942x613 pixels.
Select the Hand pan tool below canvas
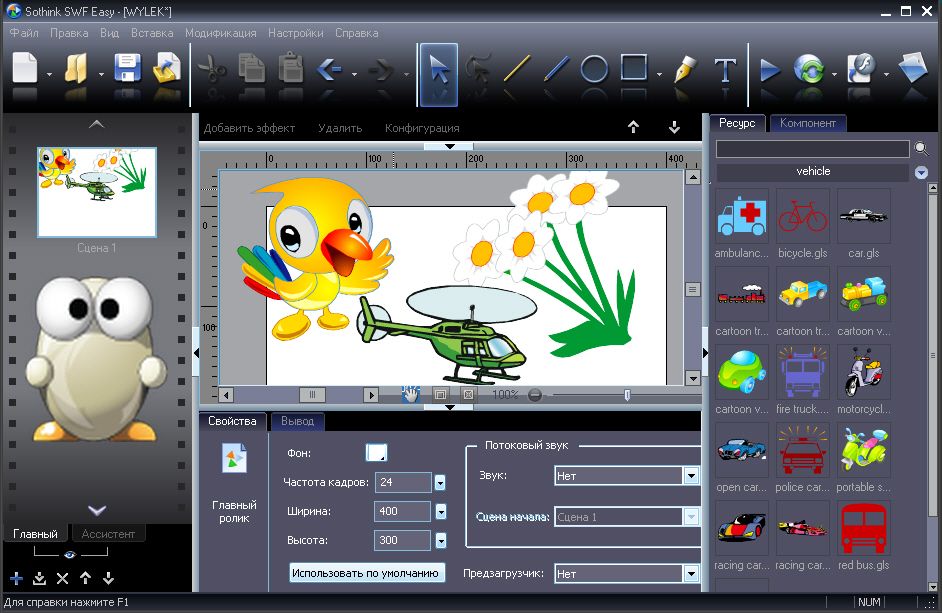[410, 394]
